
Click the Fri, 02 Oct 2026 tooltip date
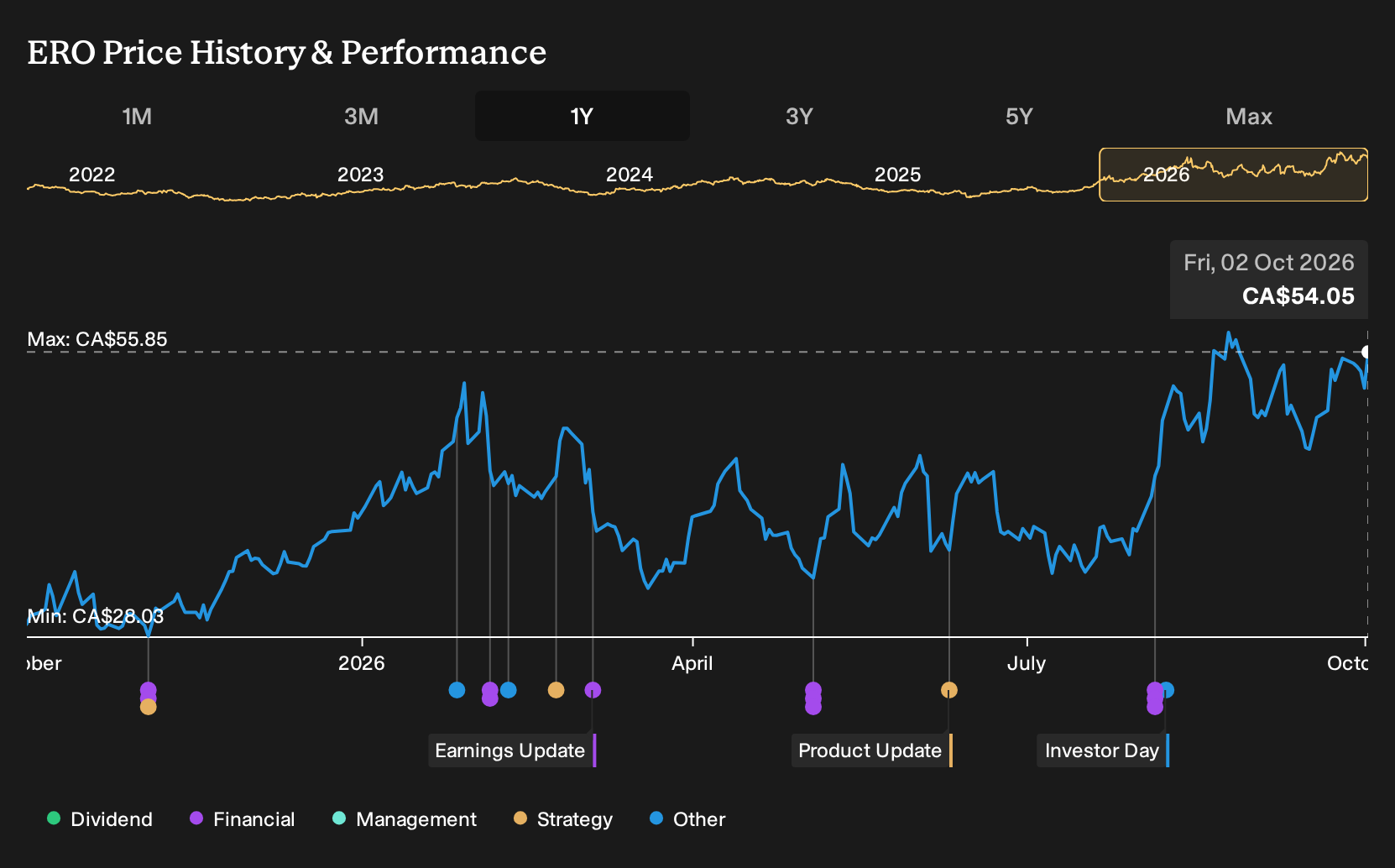[1269, 263]
